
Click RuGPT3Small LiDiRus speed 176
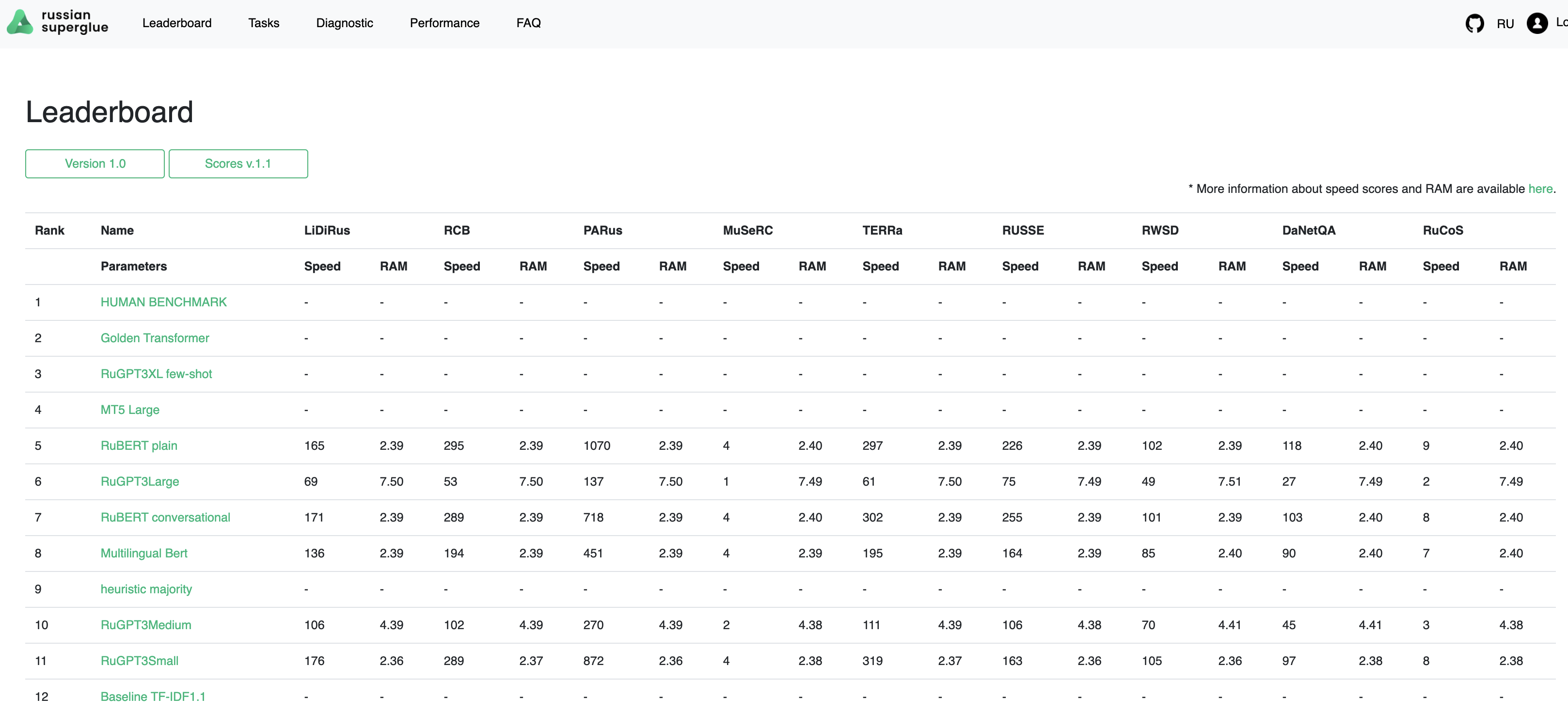(314, 661)
